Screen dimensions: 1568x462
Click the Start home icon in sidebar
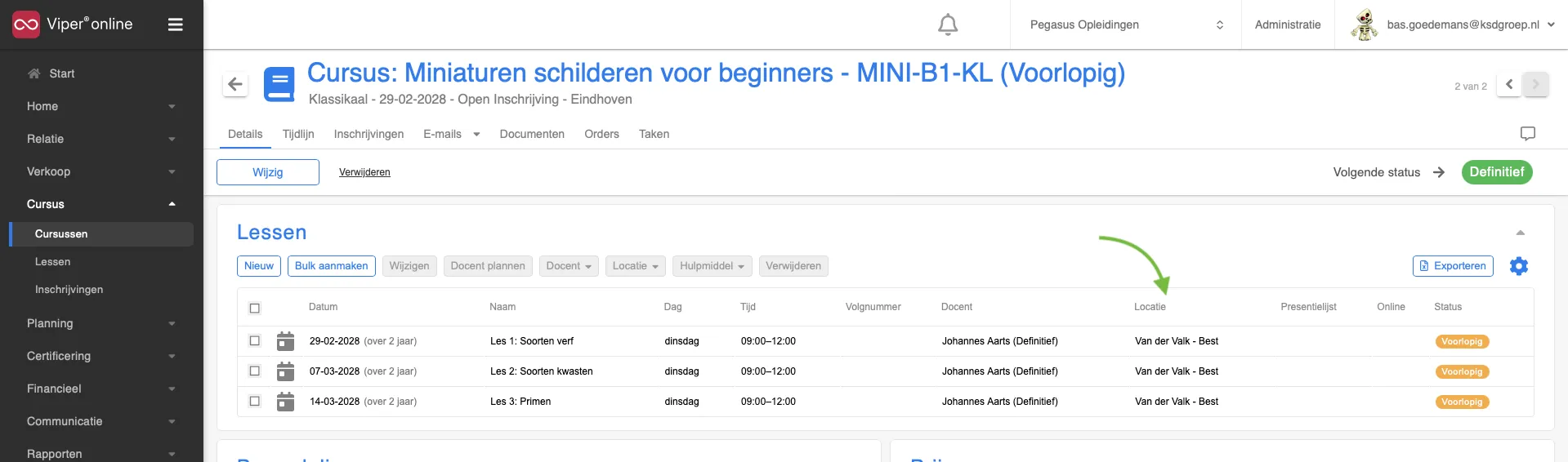(34, 73)
